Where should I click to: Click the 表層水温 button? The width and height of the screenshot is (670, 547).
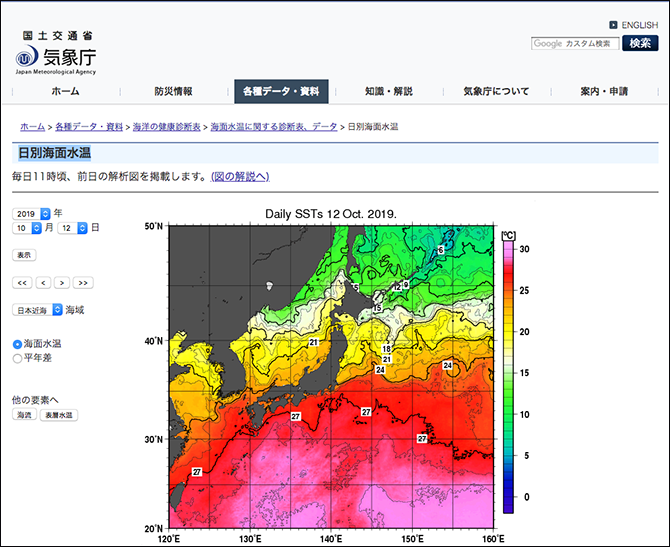tap(59, 415)
